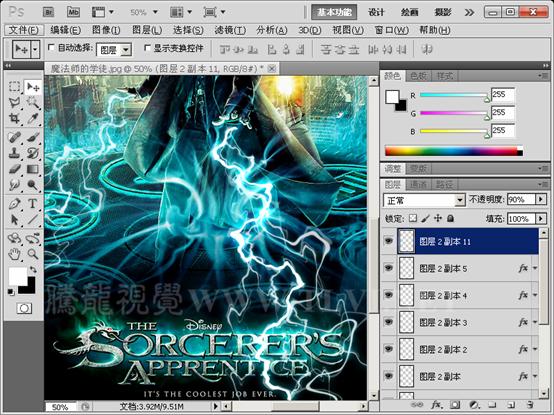Select the Magic Wand tool
Viewport: 554px width, 415px height.
click(x=33, y=102)
